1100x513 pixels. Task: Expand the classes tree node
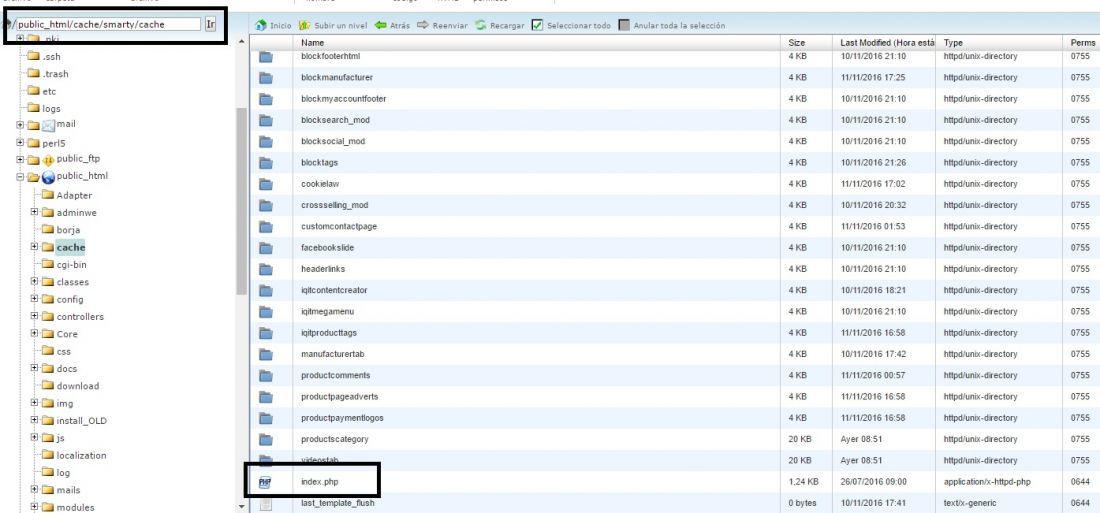pyautogui.click(x=34, y=281)
